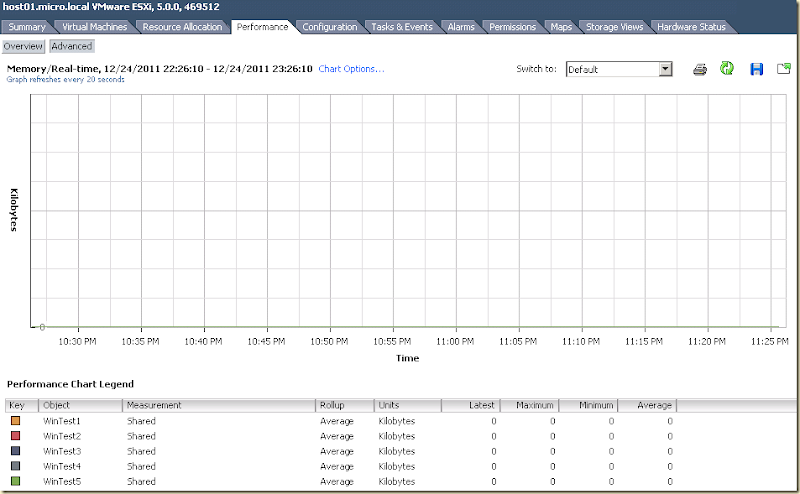Sort legend by Object column header
The height and width of the screenshot is (494, 800).
tap(81, 405)
